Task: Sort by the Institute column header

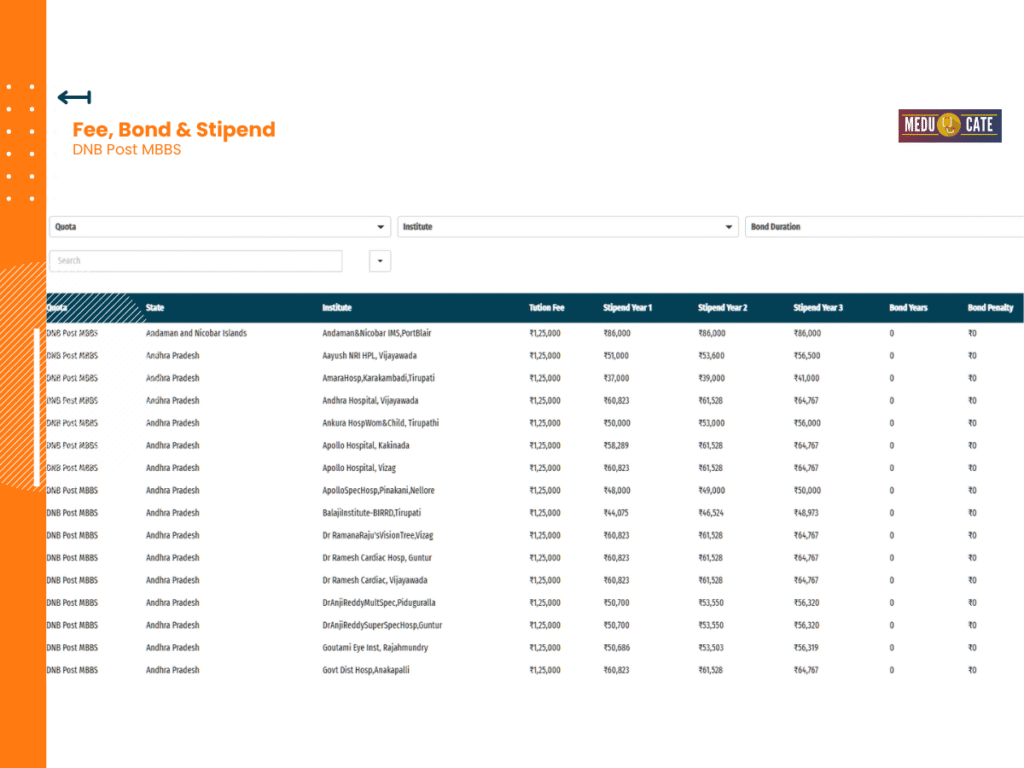Action: click(x=337, y=308)
